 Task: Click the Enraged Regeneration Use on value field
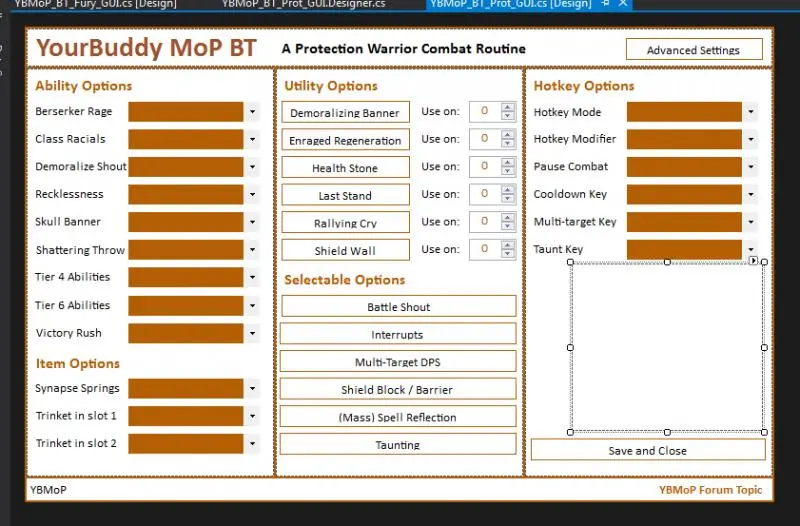pyautogui.click(x=485, y=139)
